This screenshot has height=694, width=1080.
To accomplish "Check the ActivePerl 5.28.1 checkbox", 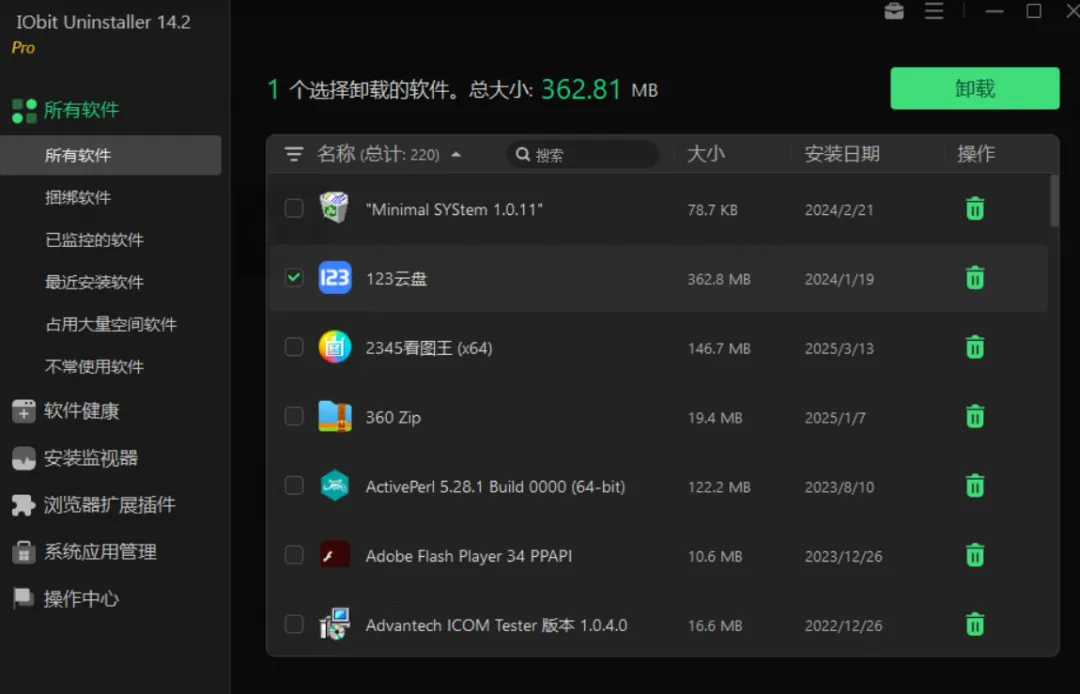I will (294, 485).
